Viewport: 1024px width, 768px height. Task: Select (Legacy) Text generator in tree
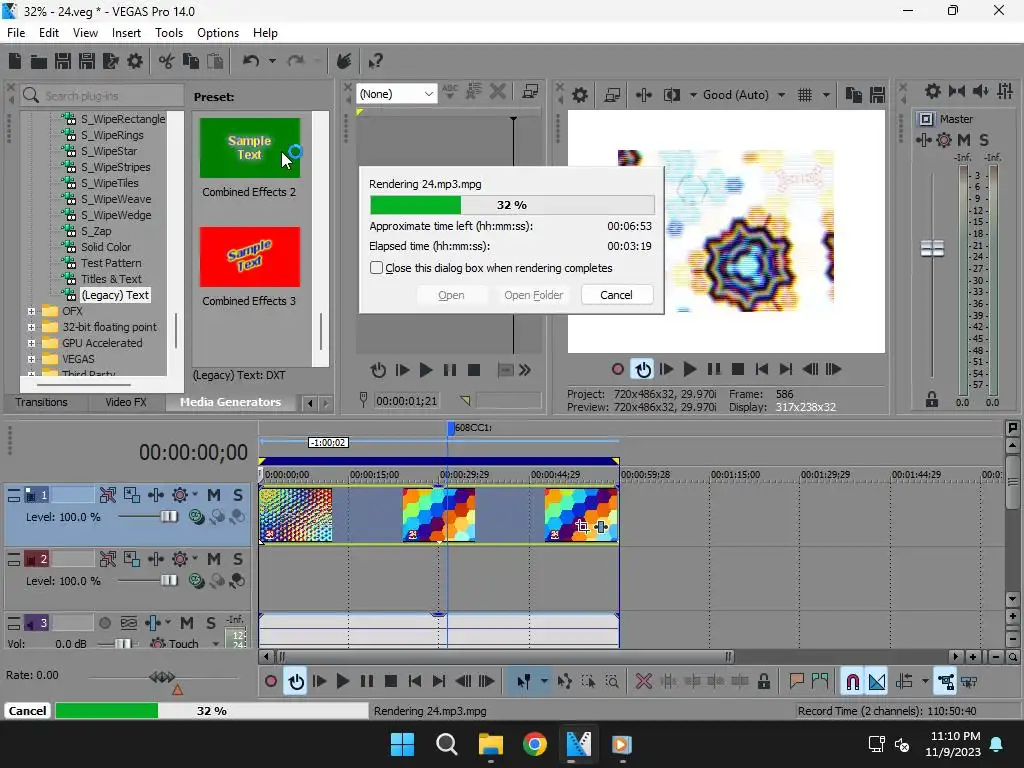pos(115,295)
